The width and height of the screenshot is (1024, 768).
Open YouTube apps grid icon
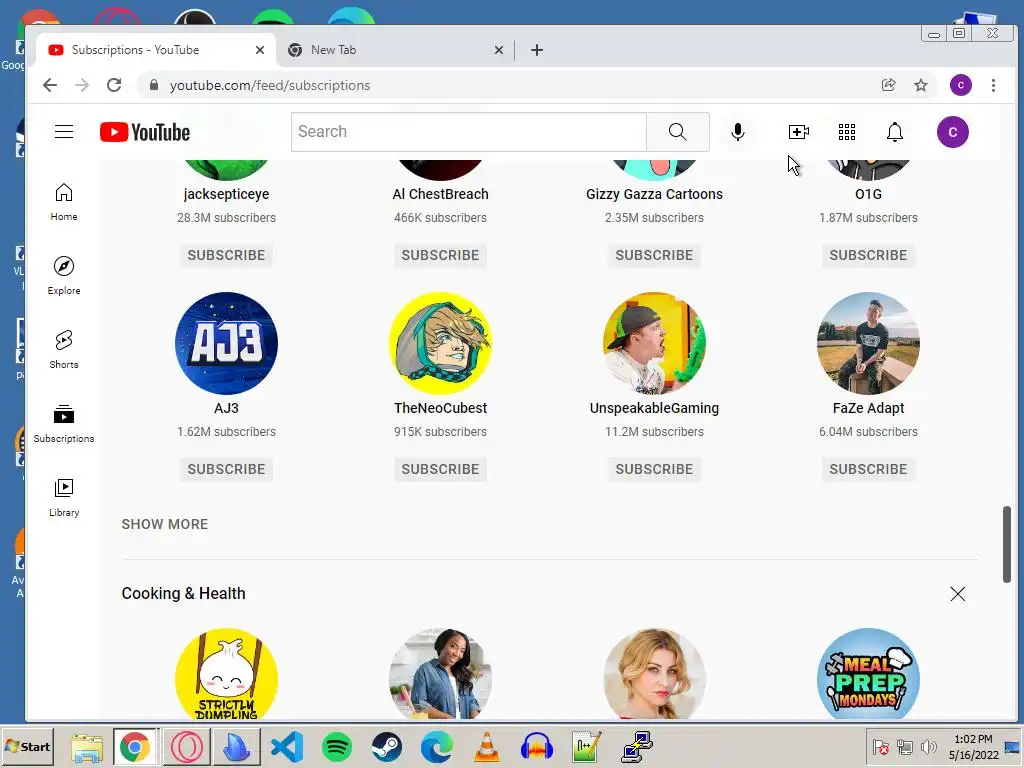point(847,132)
